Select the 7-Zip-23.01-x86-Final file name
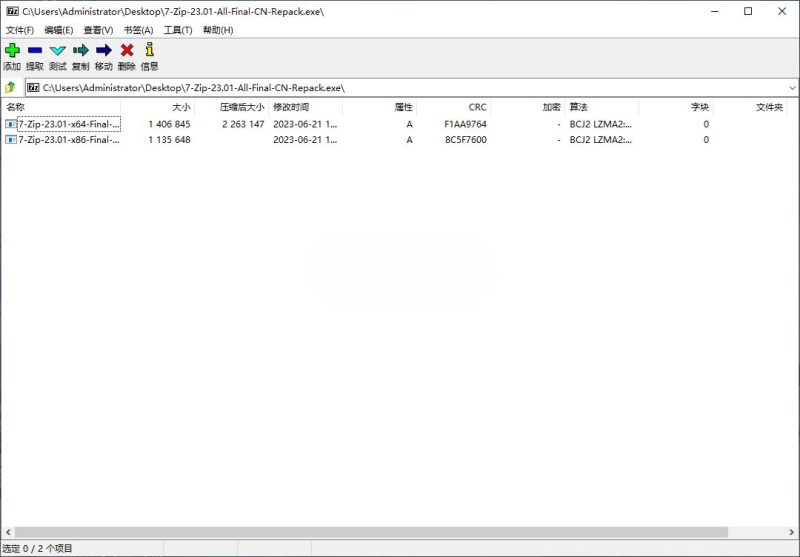Viewport: 800px width, 557px height. (69, 139)
